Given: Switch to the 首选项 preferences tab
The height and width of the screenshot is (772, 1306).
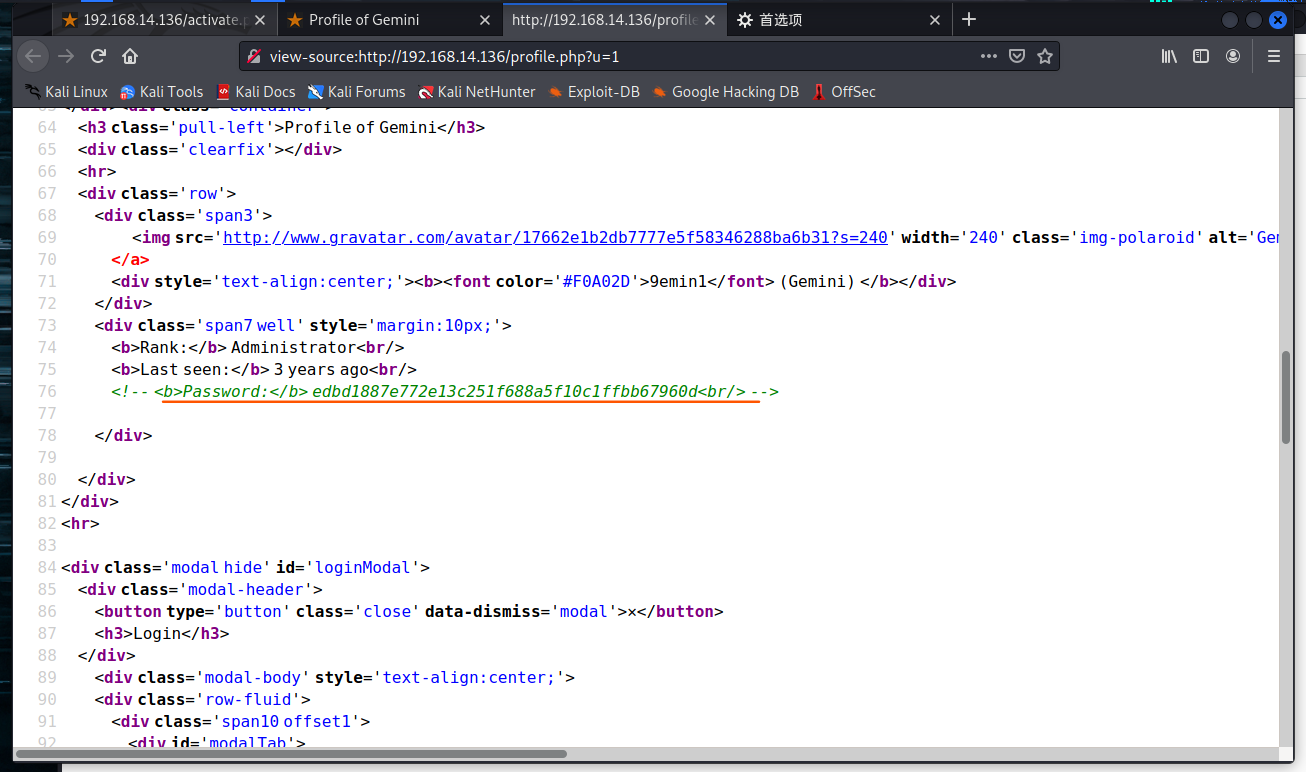Looking at the screenshot, I should (780, 20).
